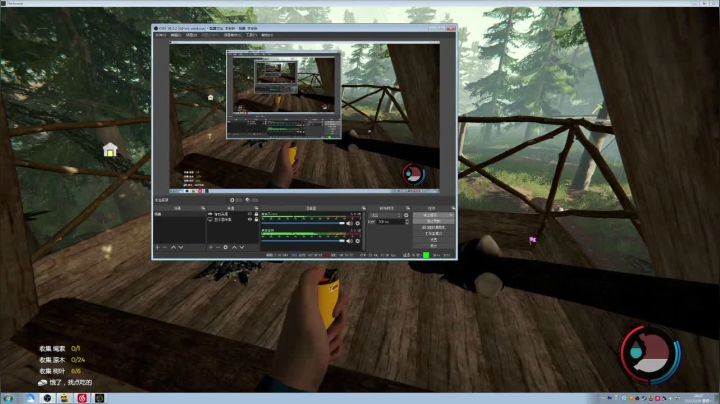Open the scene transition type dropdown
This screenshot has height=404, width=720.
(385, 215)
